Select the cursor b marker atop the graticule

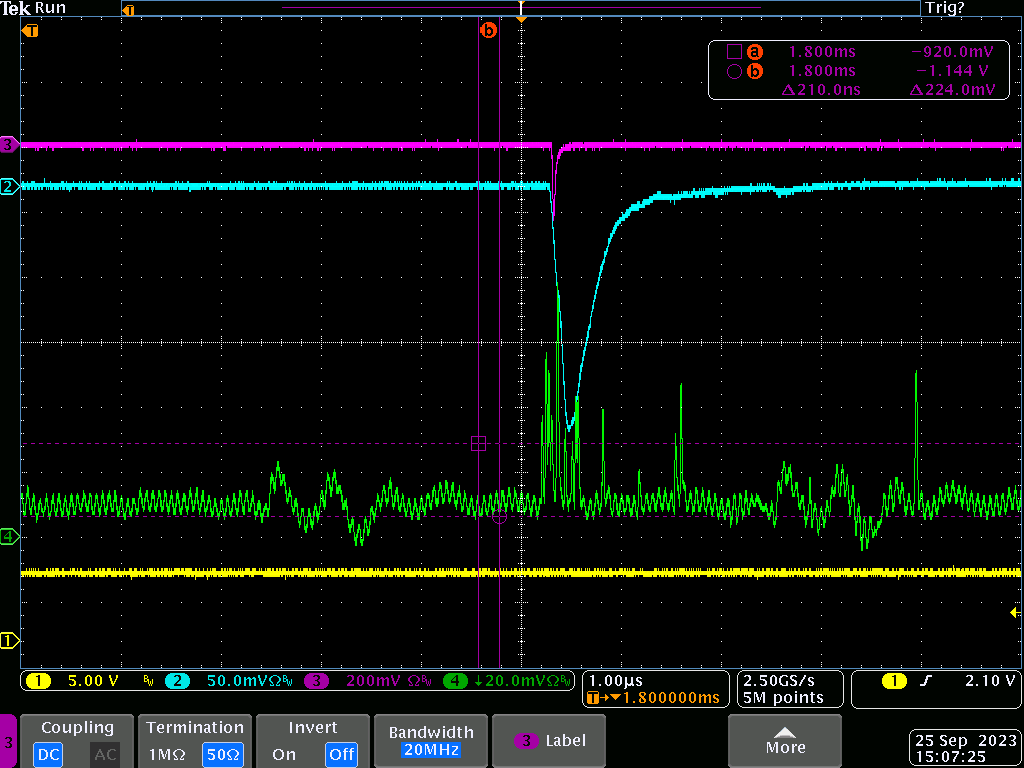click(488, 31)
